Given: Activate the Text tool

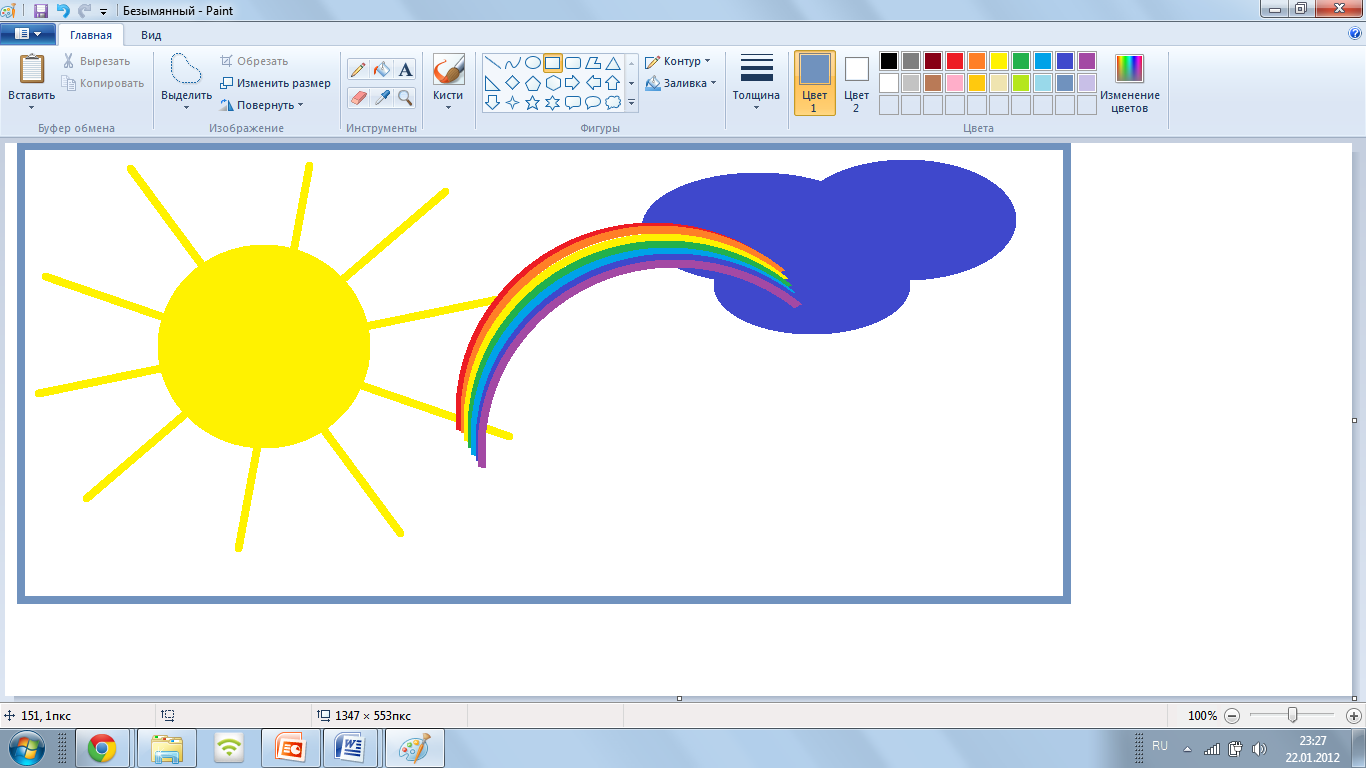Looking at the screenshot, I should (405, 69).
